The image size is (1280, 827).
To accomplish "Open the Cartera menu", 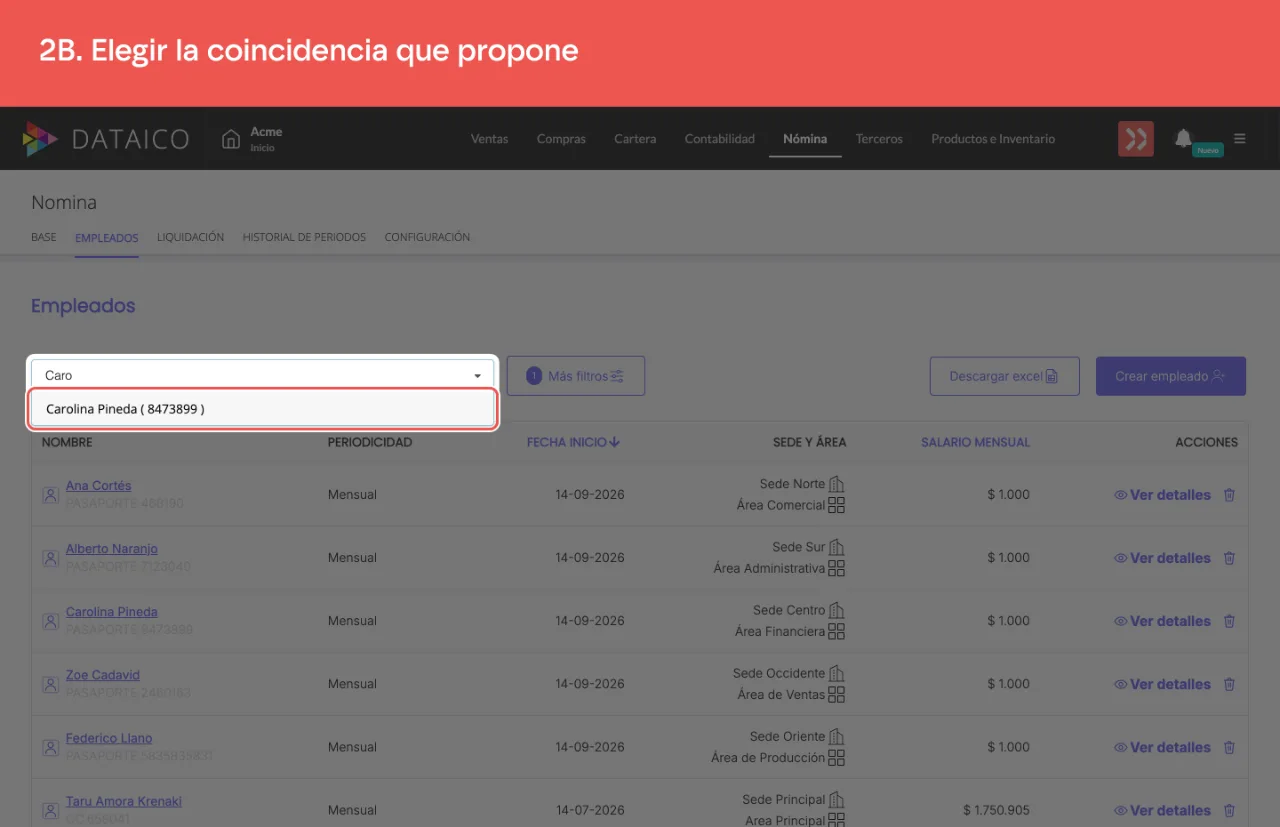I will tap(635, 139).
